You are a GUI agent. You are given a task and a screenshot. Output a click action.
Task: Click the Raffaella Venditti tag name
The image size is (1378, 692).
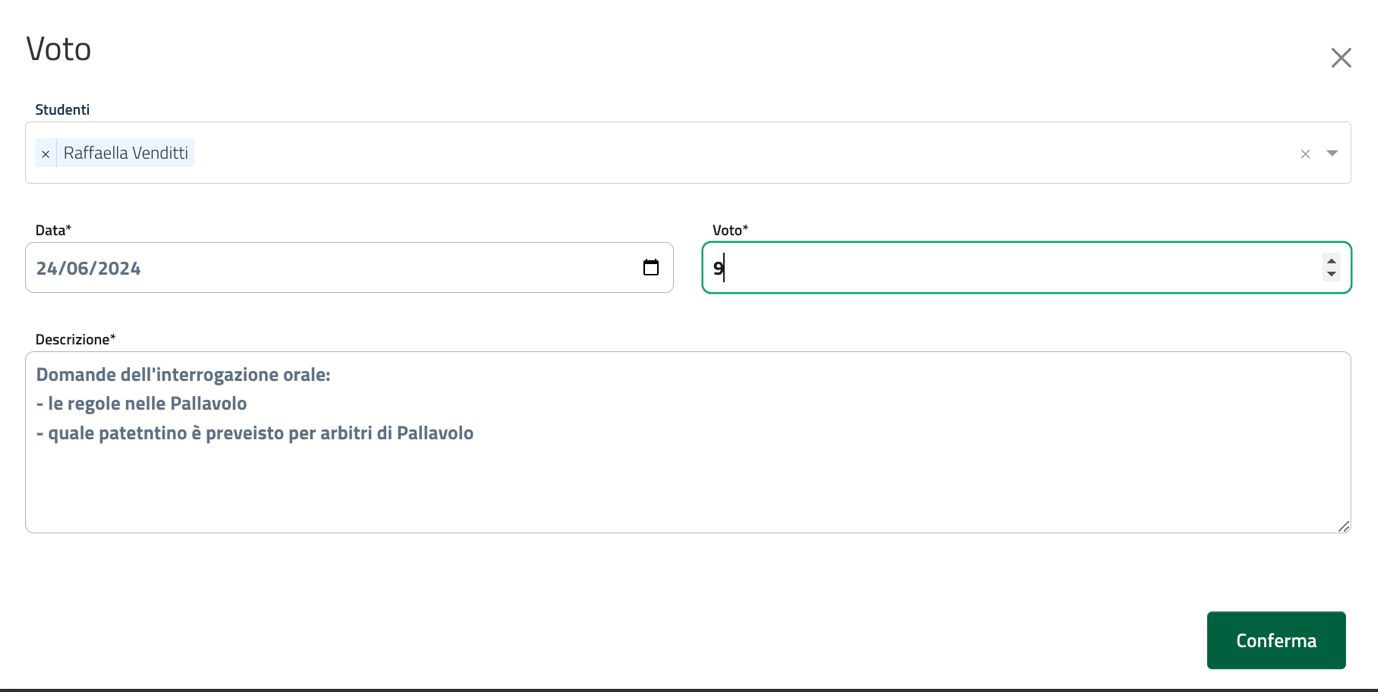[x=125, y=153]
